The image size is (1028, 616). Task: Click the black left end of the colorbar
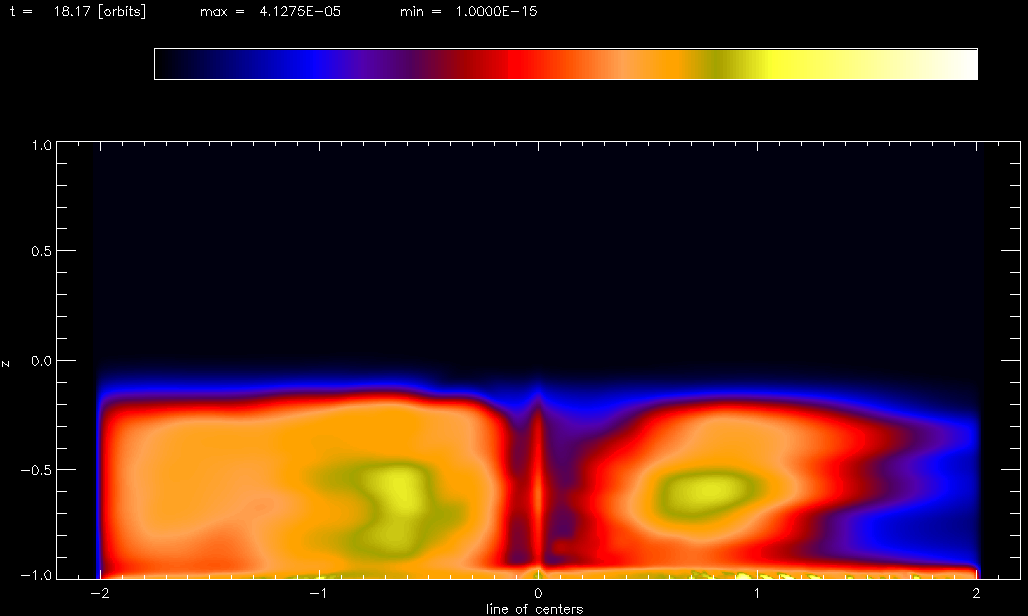pyautogui.click(x=168, y=64)
